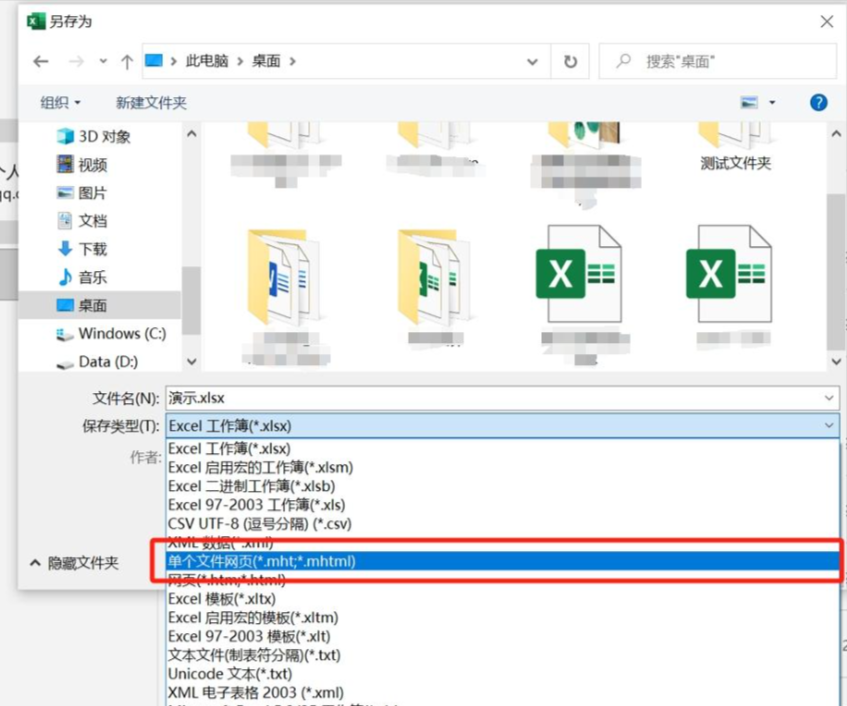Select 视频 in the sidebar
This screenshot has height=706, width=847.
[83, 165]
